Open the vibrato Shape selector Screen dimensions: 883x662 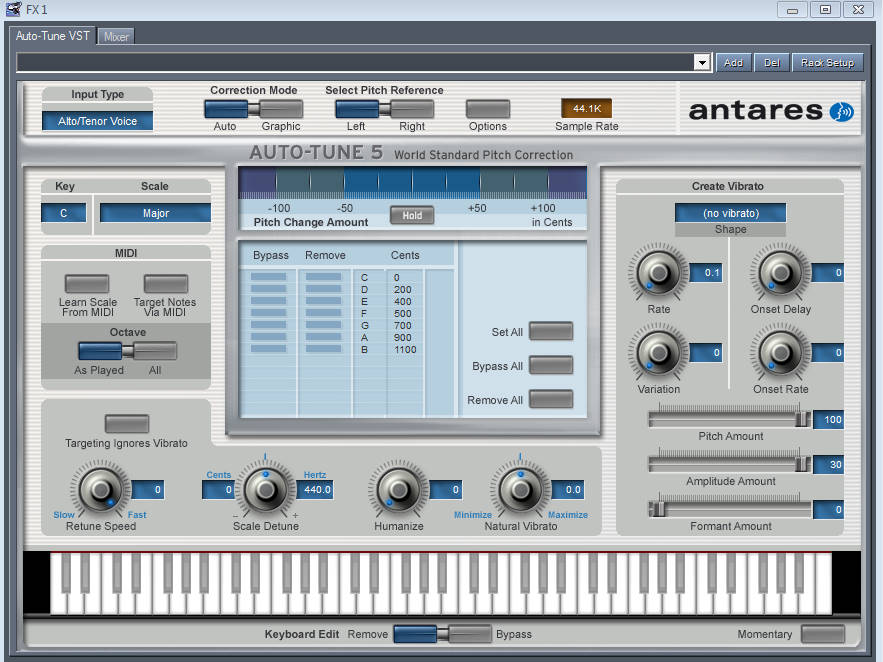click(730, 213)
